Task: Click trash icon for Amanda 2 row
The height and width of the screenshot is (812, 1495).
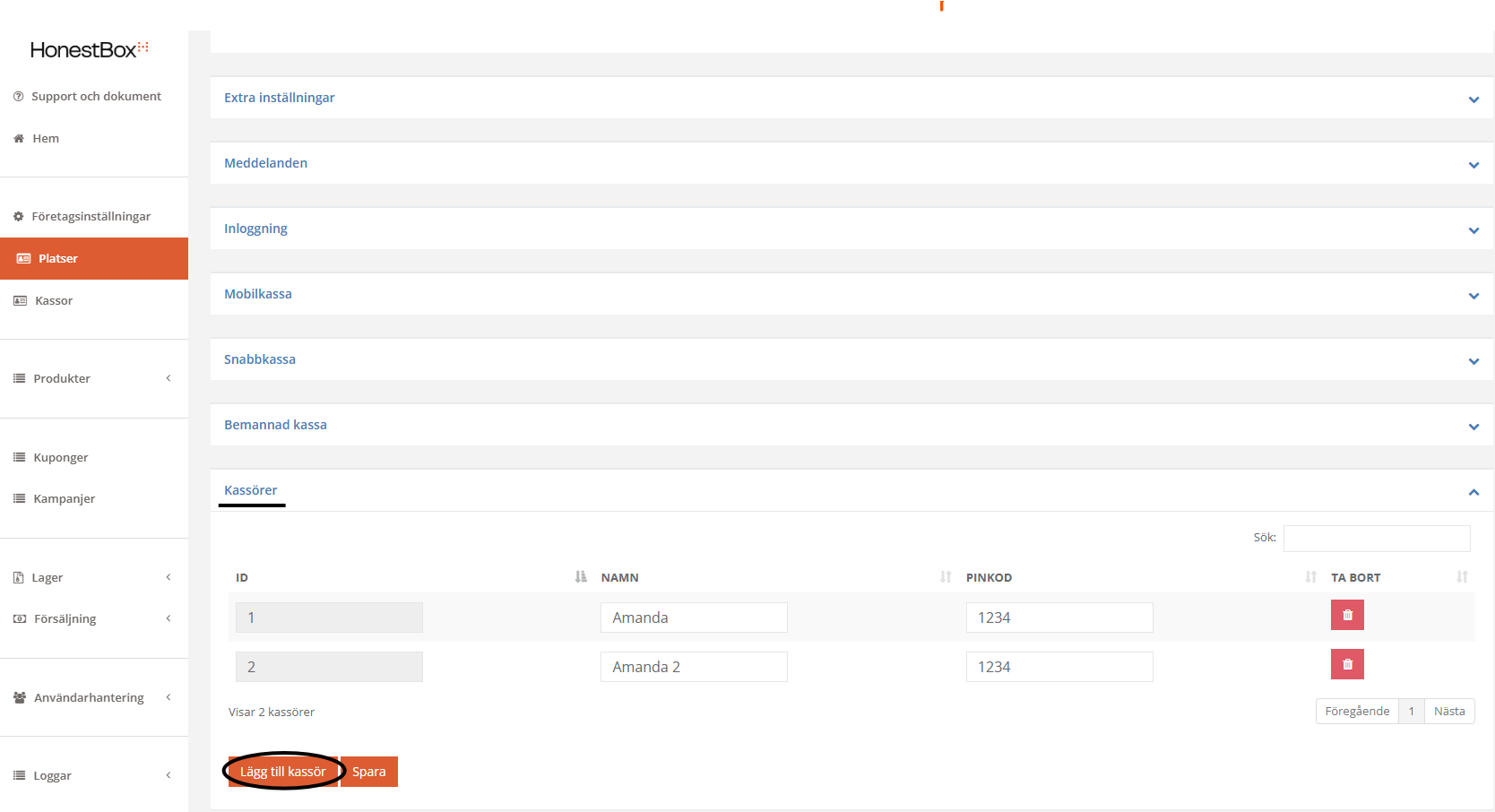Action: pyautogui.click(x=1346, y=665)
